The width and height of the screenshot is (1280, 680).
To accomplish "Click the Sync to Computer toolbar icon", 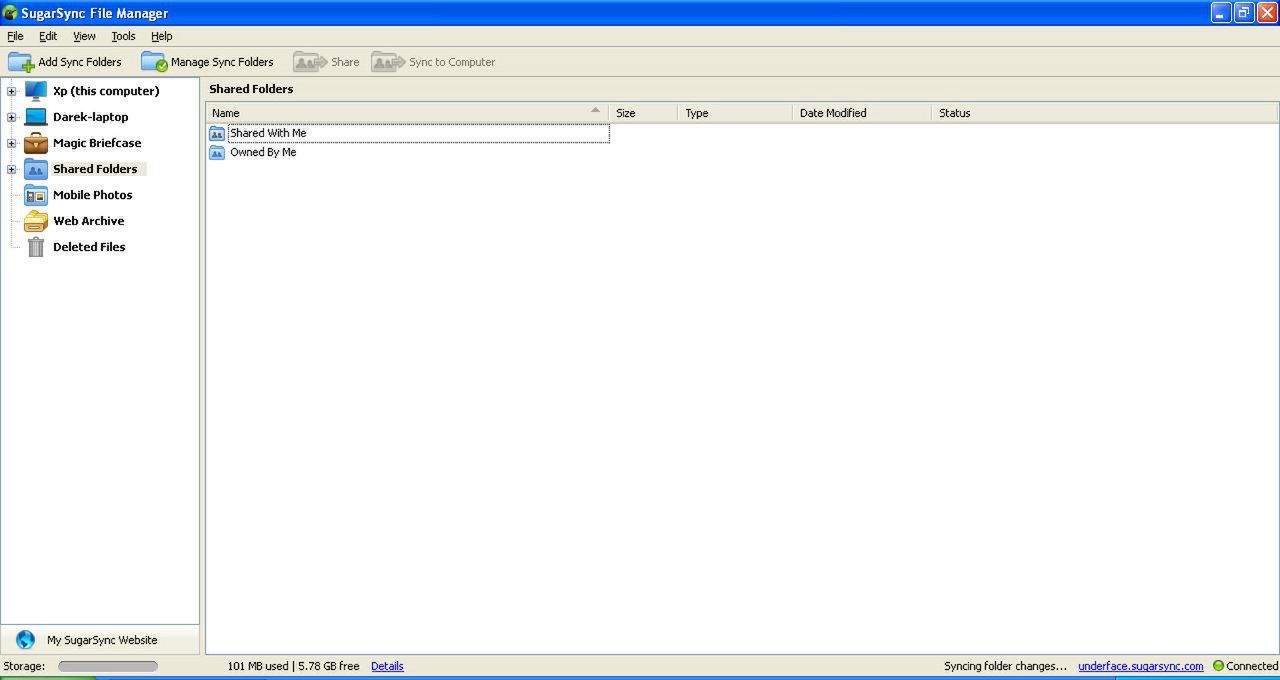I will click(x=388, y=62).
